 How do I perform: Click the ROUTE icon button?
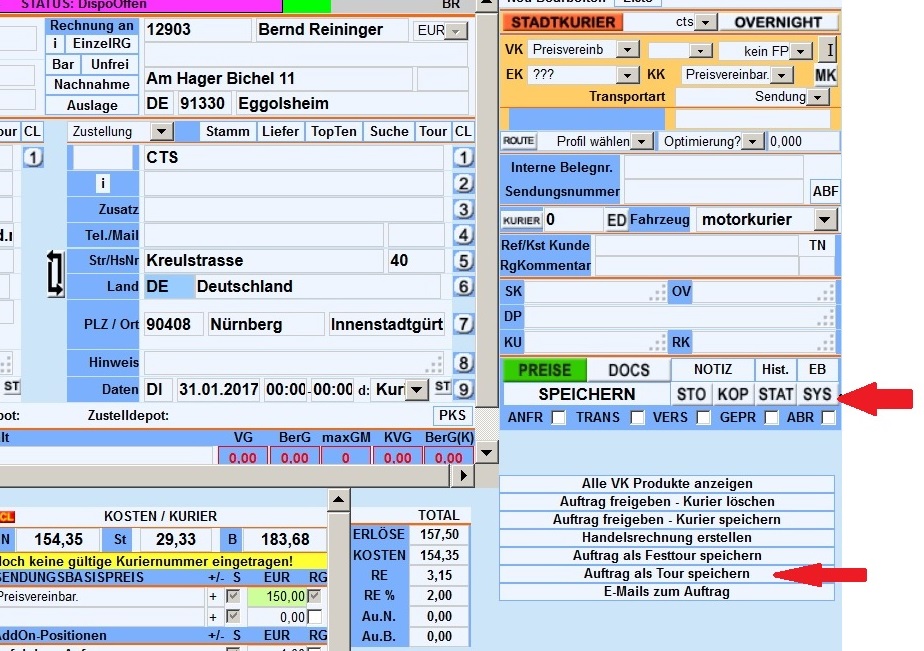click(519, 141)
